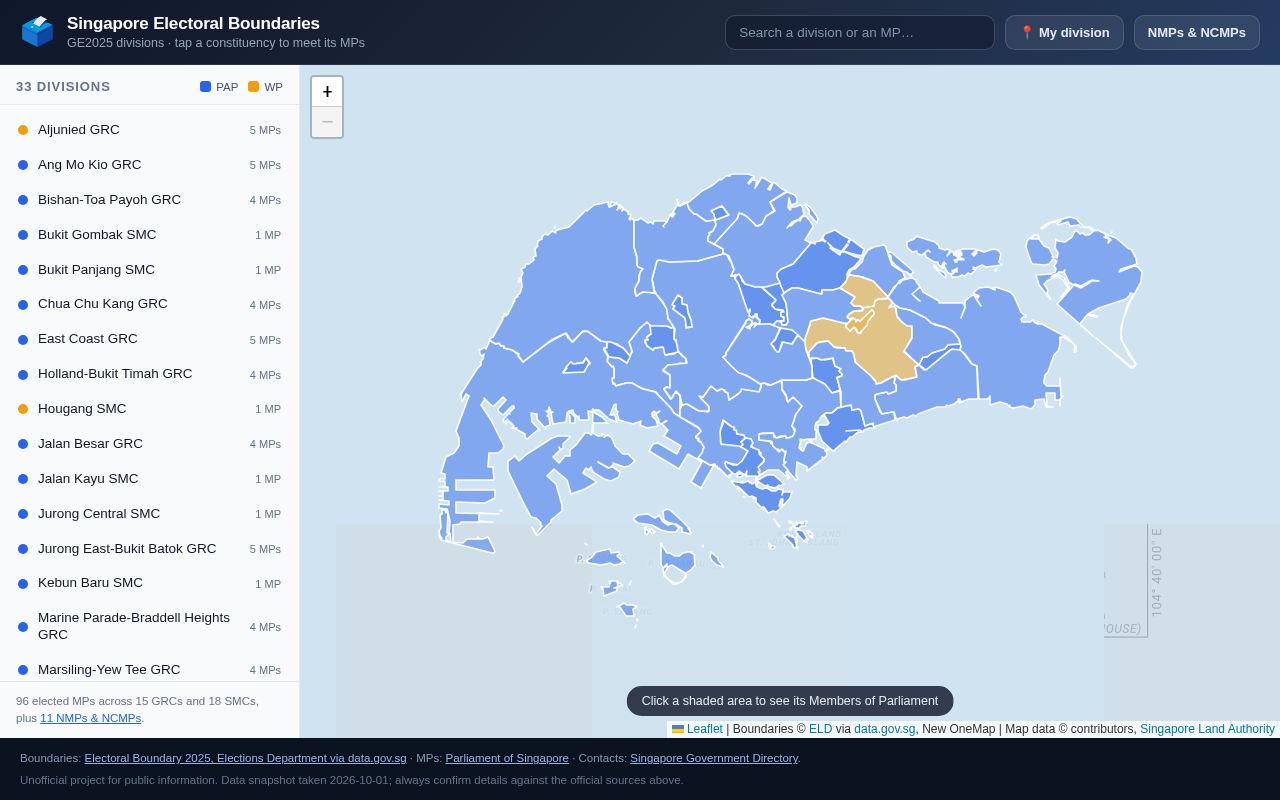Open Parliament of Singapore link
This screenshot has height=800, width=1280.
[507, 758]
